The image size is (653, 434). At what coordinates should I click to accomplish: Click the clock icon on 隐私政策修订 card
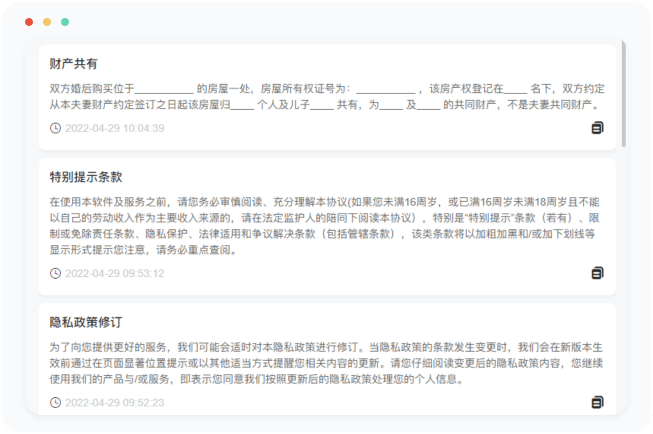[x=55, y=403]
